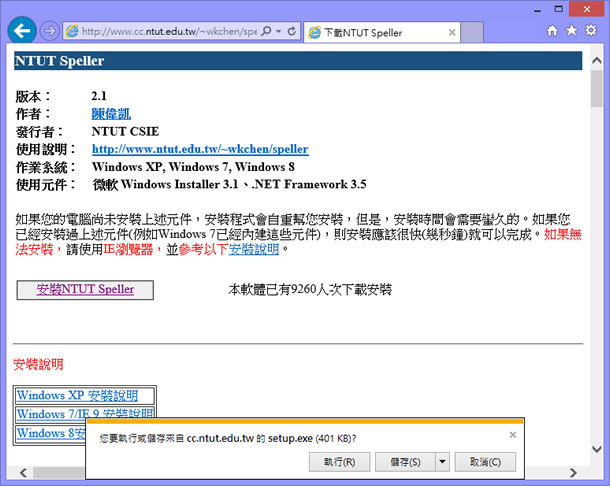
Task: Open the address bar dropdown arrow
Action: [279, 31]
